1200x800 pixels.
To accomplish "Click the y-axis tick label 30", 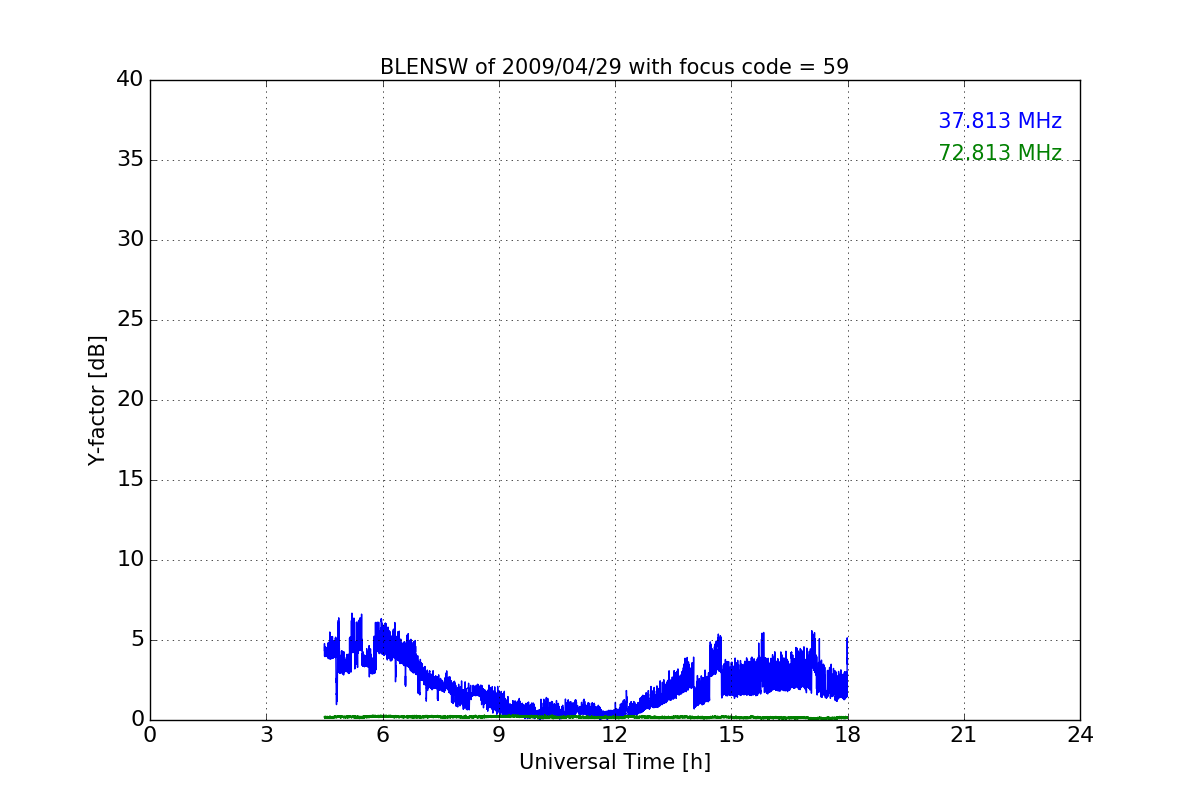I will pyautogui.click(x=130, y=240).
